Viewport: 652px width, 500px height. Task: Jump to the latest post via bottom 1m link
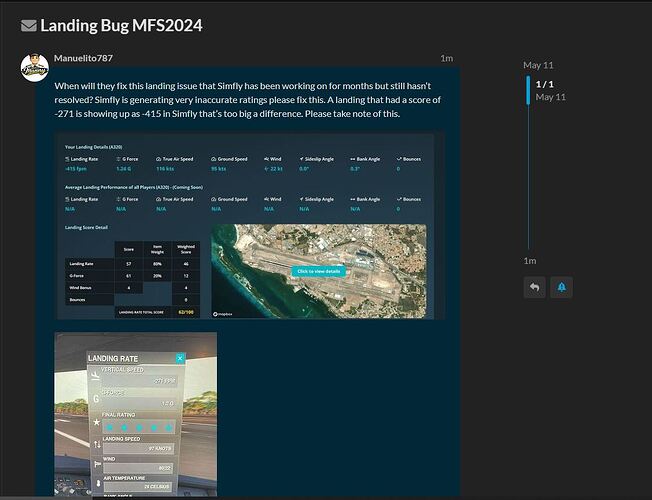pyautogui.click(x=530, y=261)
